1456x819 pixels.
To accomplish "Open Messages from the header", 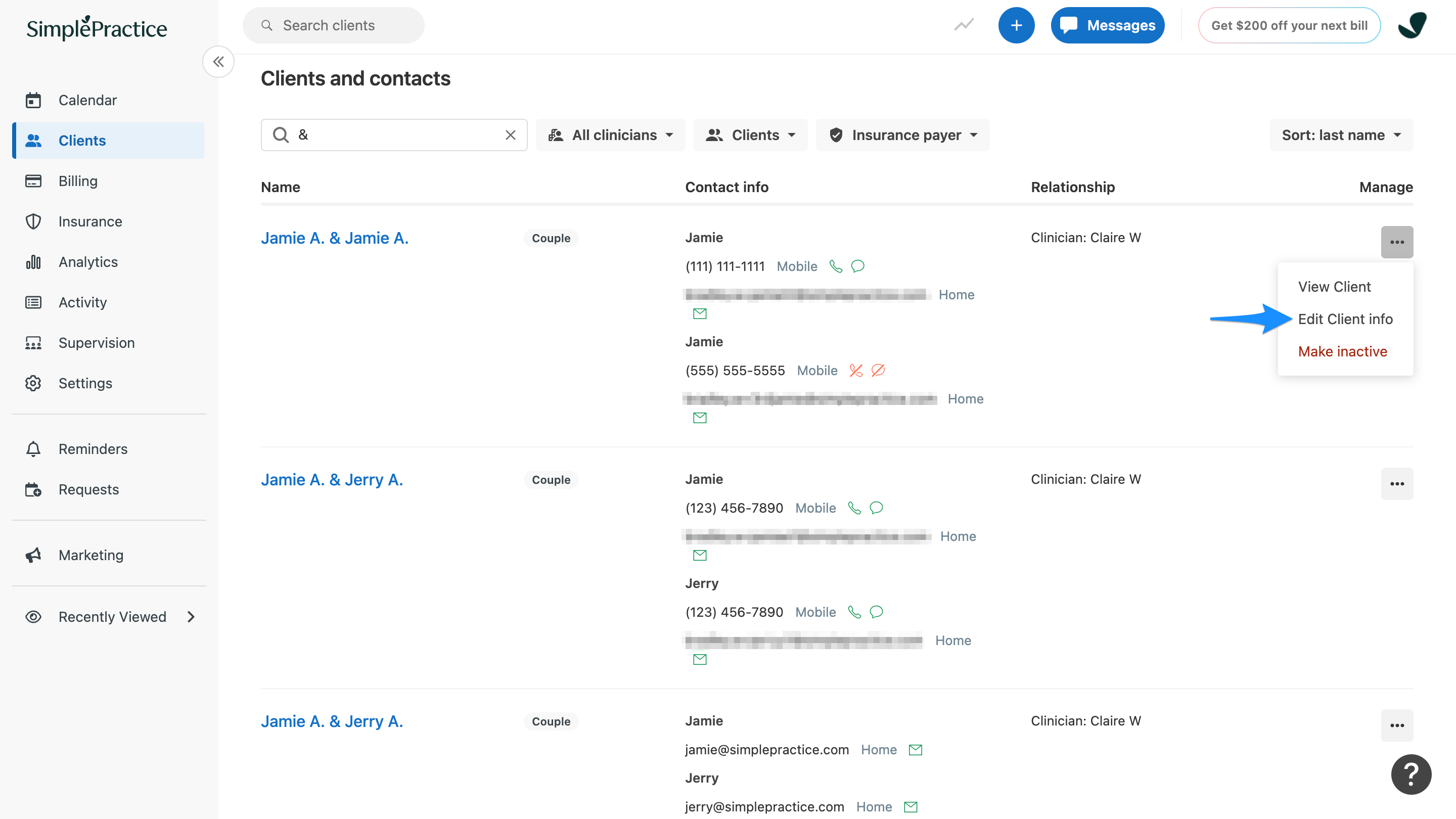I will click(1107, 25).
